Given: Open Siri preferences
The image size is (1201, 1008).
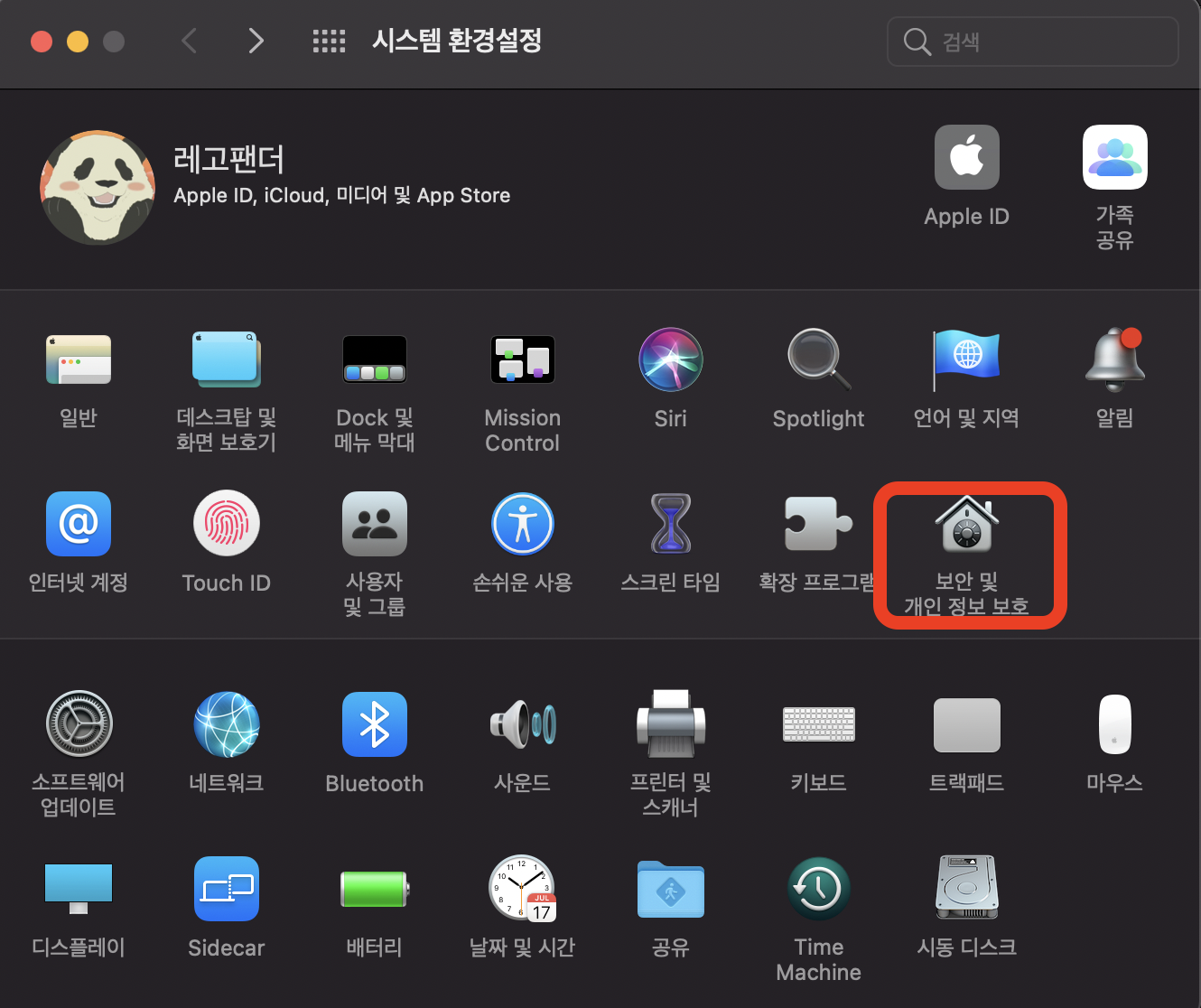Looking at the screenshot, I should pos(671,359).
